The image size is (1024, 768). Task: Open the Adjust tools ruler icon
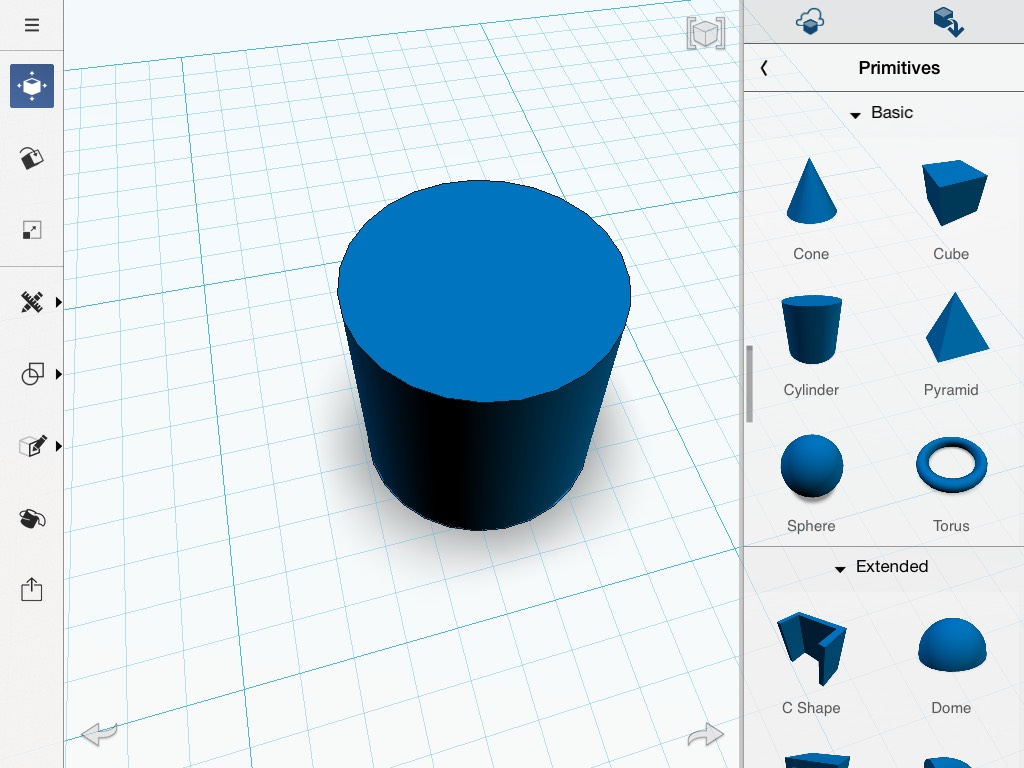click(x=31, y=302)
